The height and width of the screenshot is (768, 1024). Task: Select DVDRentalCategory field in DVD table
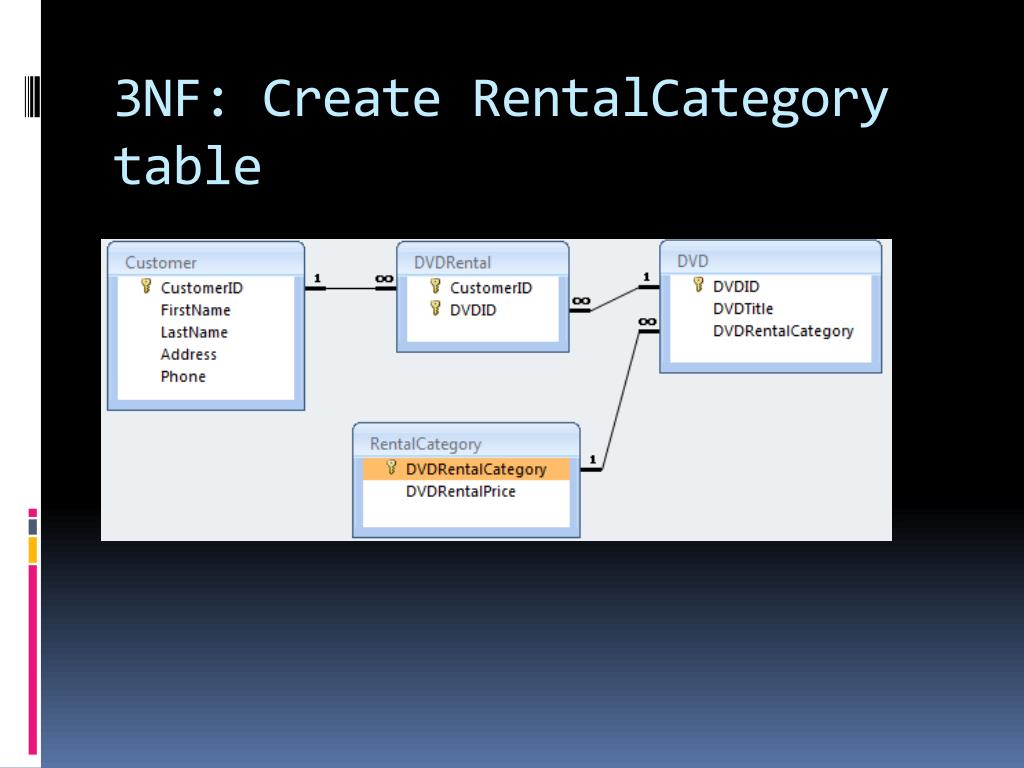click(783, 331)
